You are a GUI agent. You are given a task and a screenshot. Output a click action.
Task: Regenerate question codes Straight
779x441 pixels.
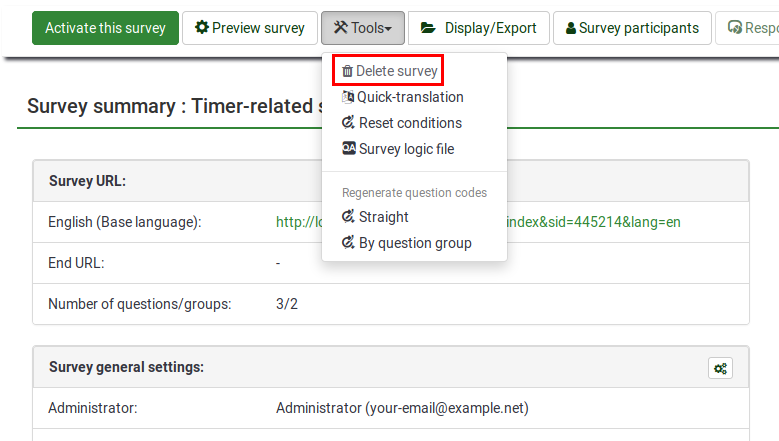(383, 217)
